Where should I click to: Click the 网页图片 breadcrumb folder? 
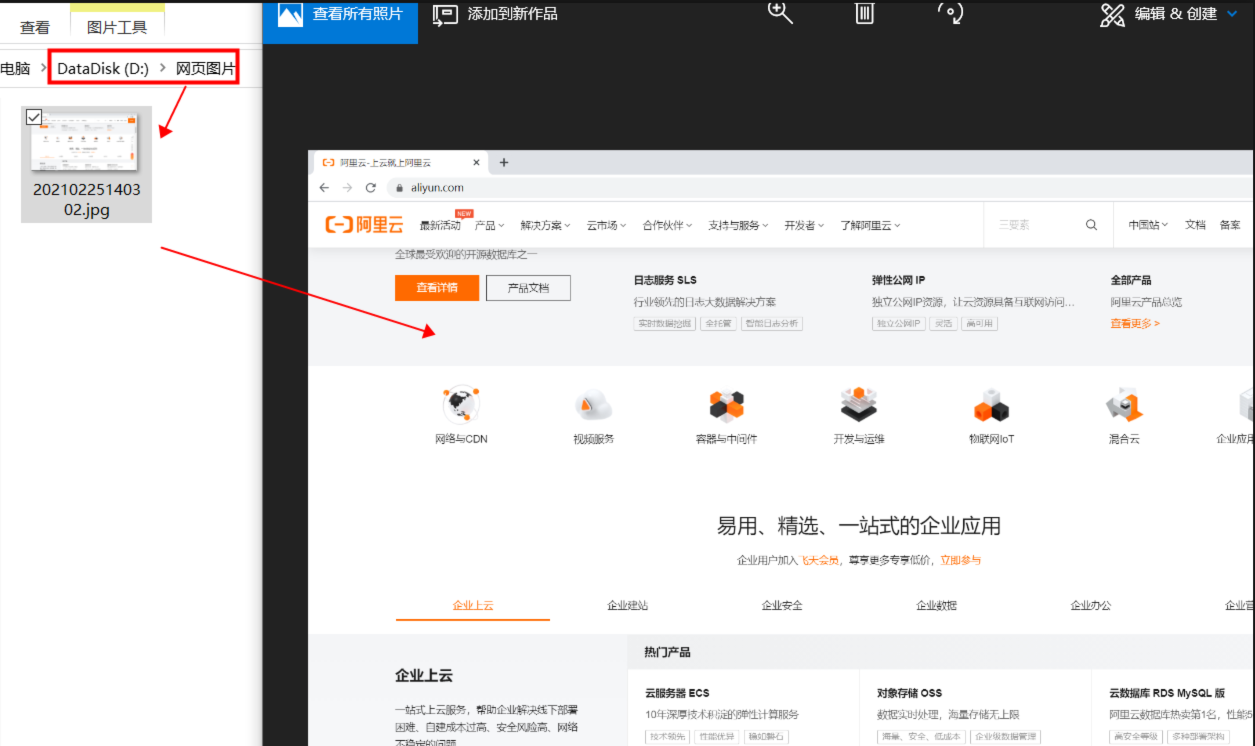coord(205,69)
